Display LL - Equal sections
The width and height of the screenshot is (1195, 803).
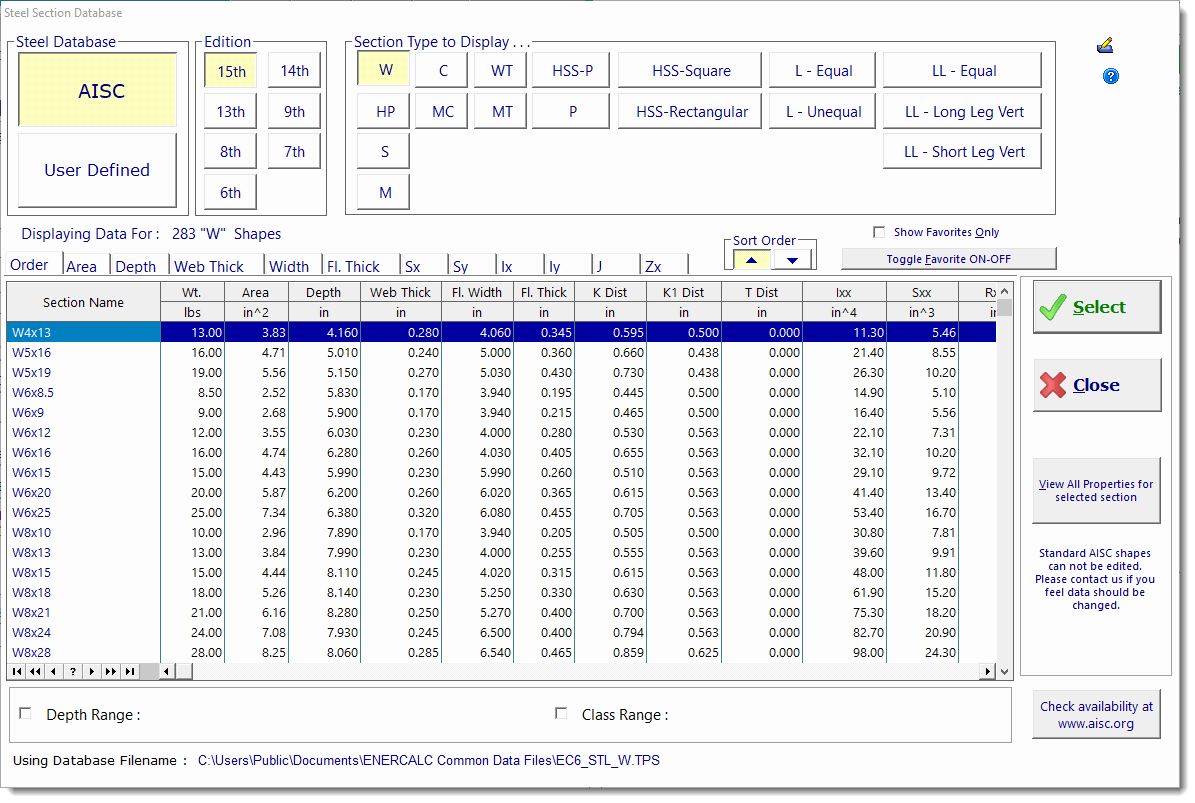[963, 70]
